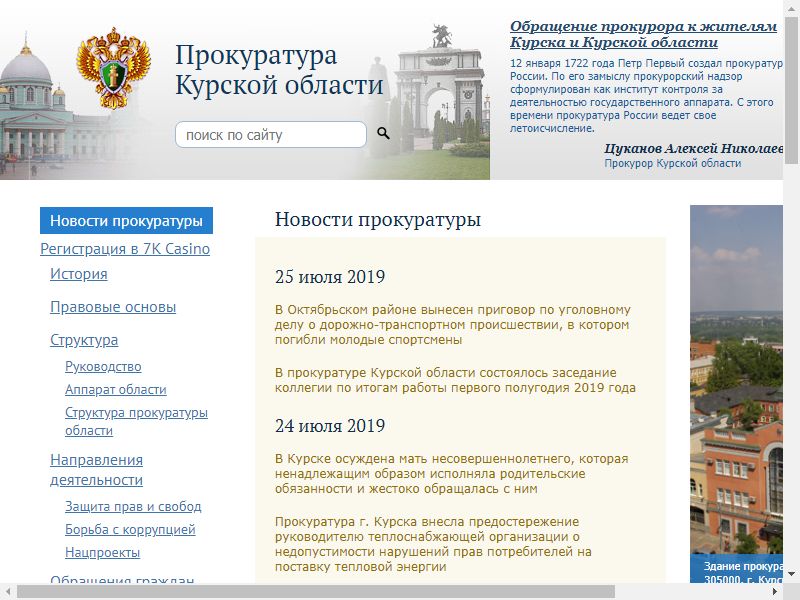Click the "Новости прокуратуры" page heading

coord(378,219)
